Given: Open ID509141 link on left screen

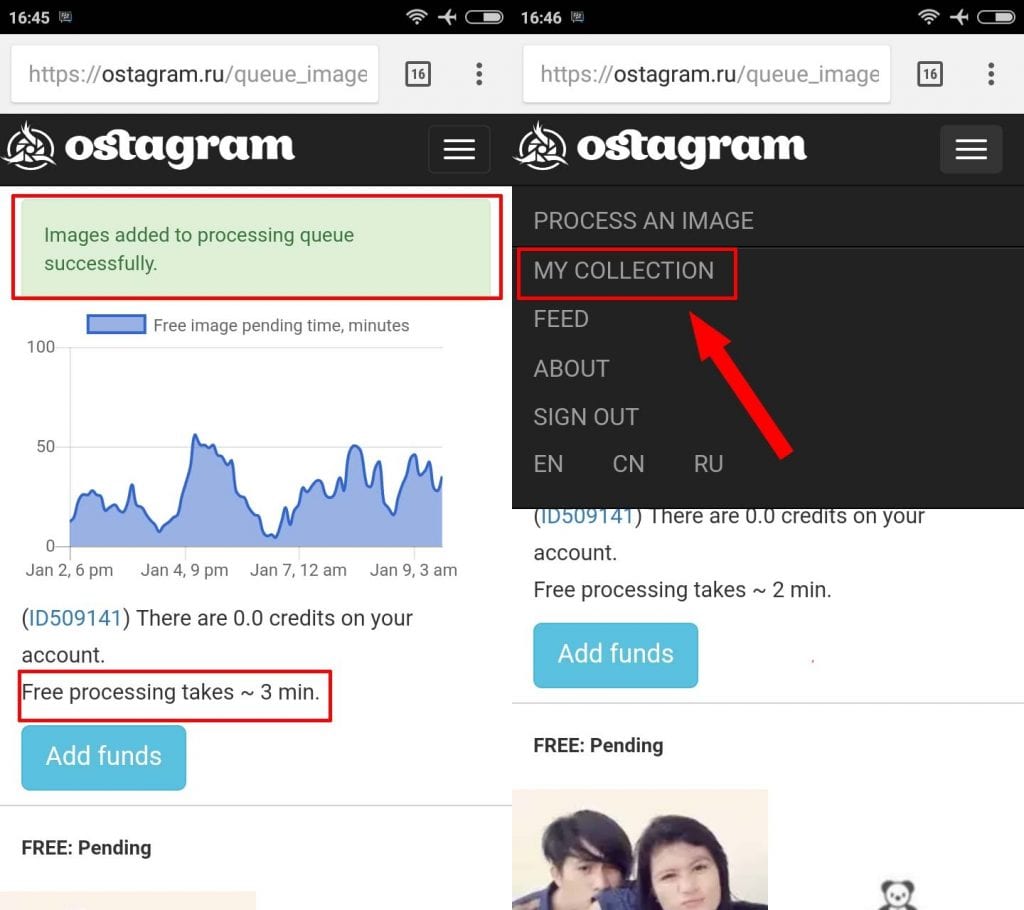Looking at the screenshot, I should tap(75, 618).
